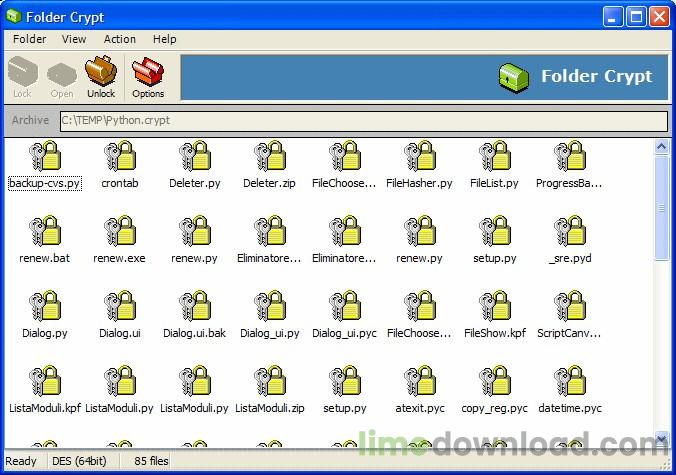Screen dimensions: 676x475
Task: Click the Unlock toolbar button
Action: [x=101, y=77]
